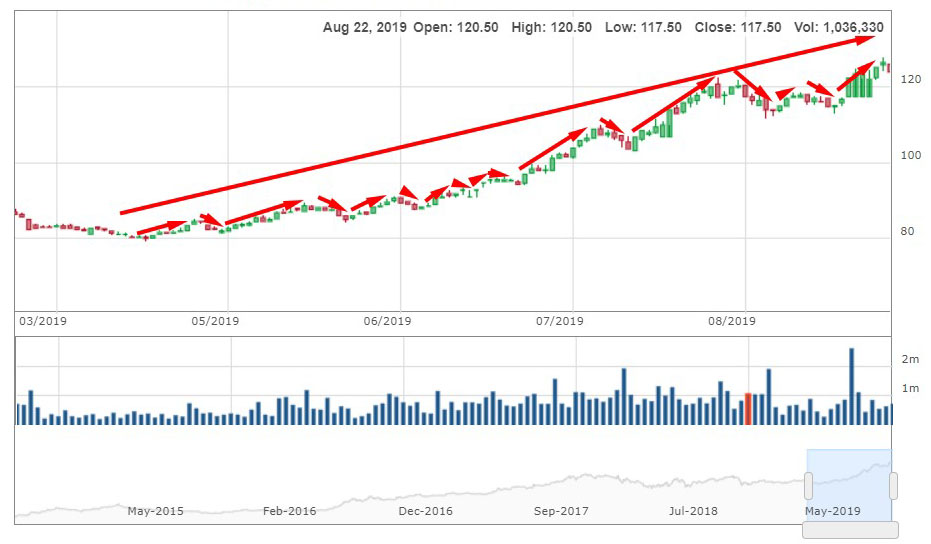This screenshot has height=544, width=931.
Task: Click the May-2019 navigator label
Action: 832,511
